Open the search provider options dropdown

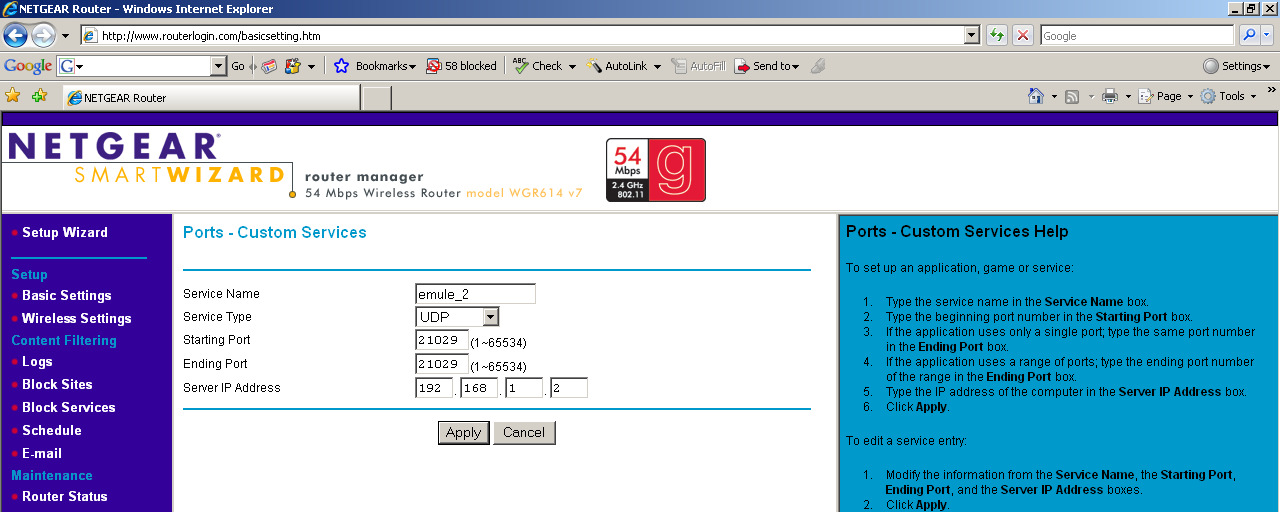tap(1268, 36)
